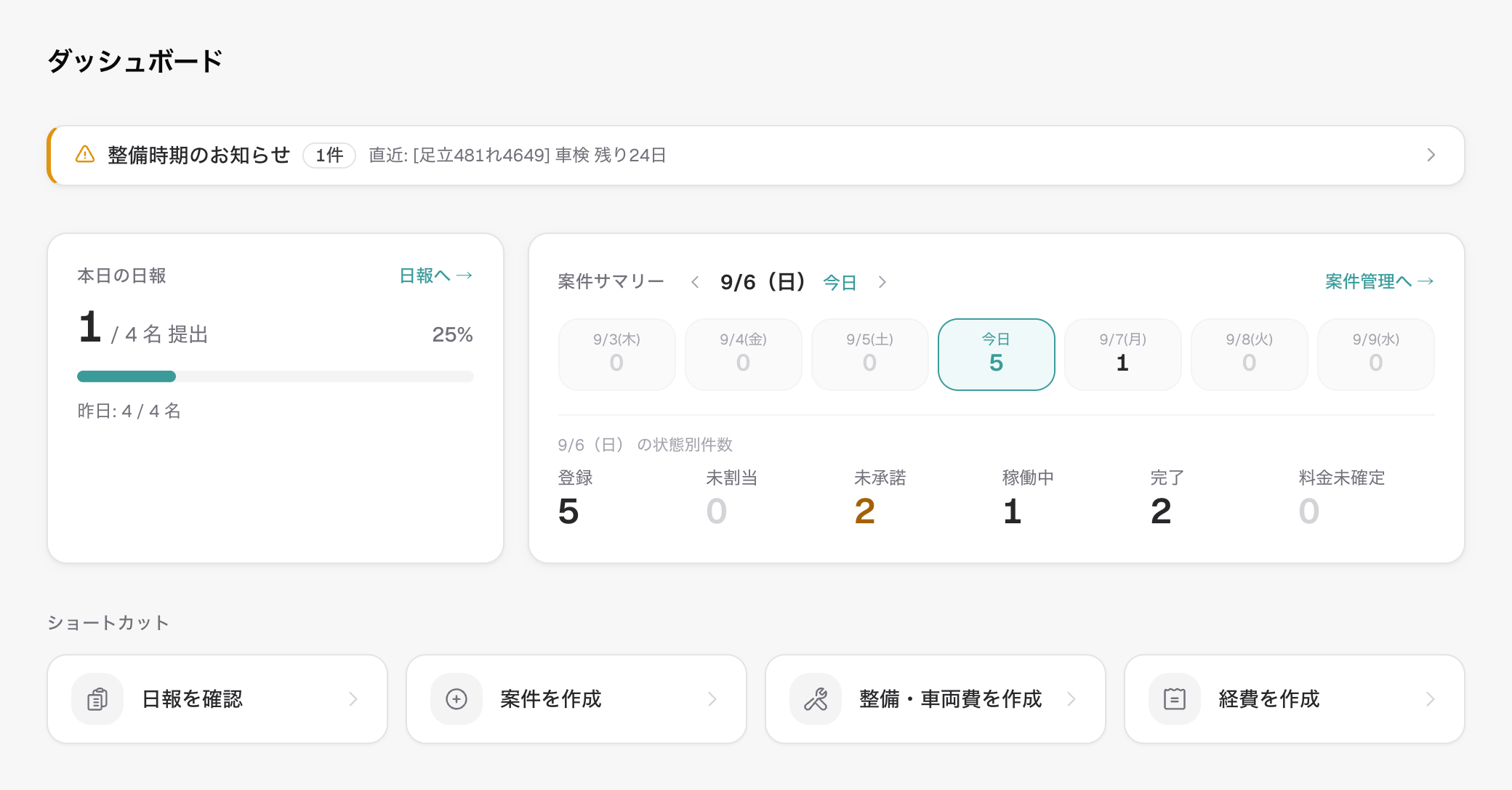Select the 今日 date card showing 5
Screen dimensions: 1512x790
pos(996,355)
